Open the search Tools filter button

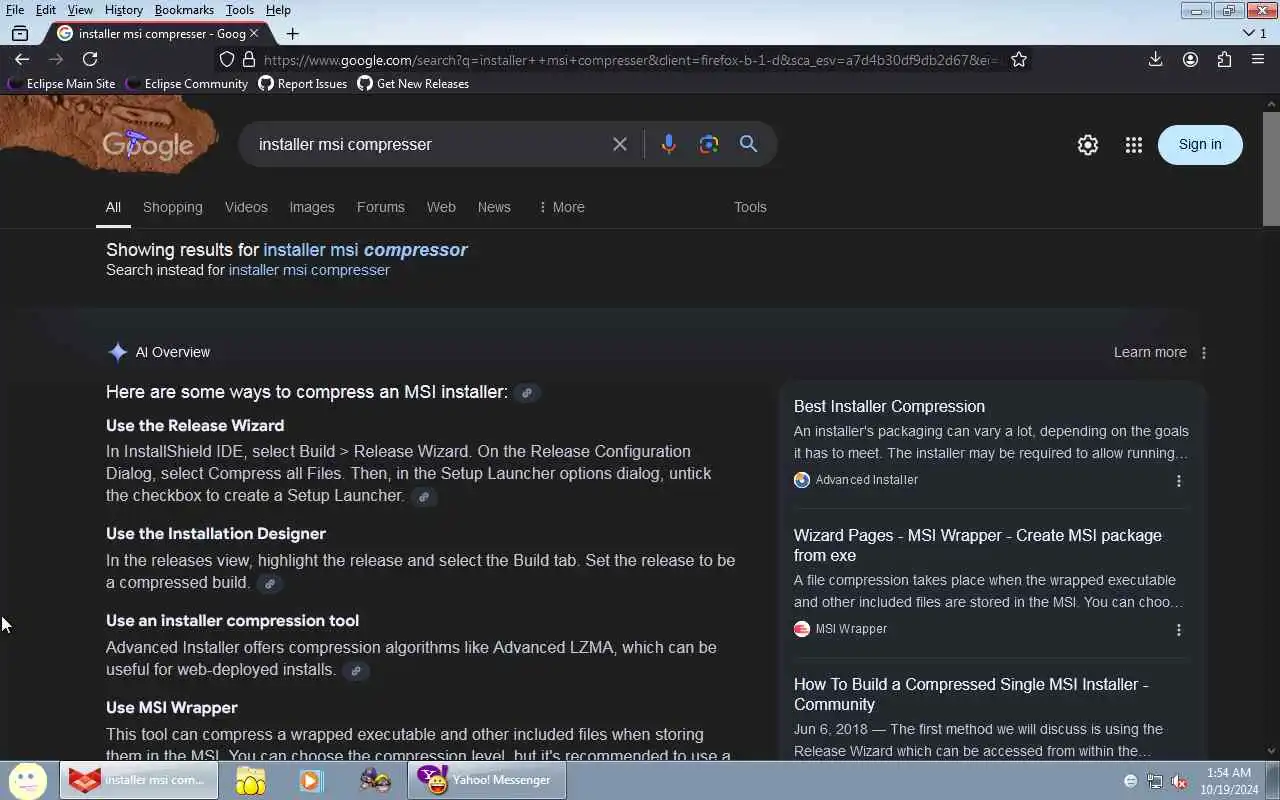click(750, 207)
